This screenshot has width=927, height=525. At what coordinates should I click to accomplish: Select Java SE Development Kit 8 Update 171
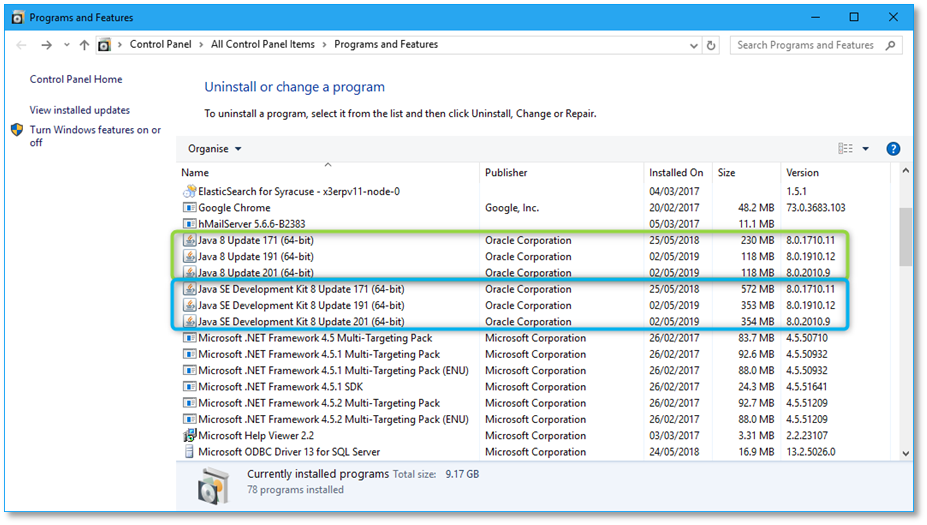click(301, 289)
